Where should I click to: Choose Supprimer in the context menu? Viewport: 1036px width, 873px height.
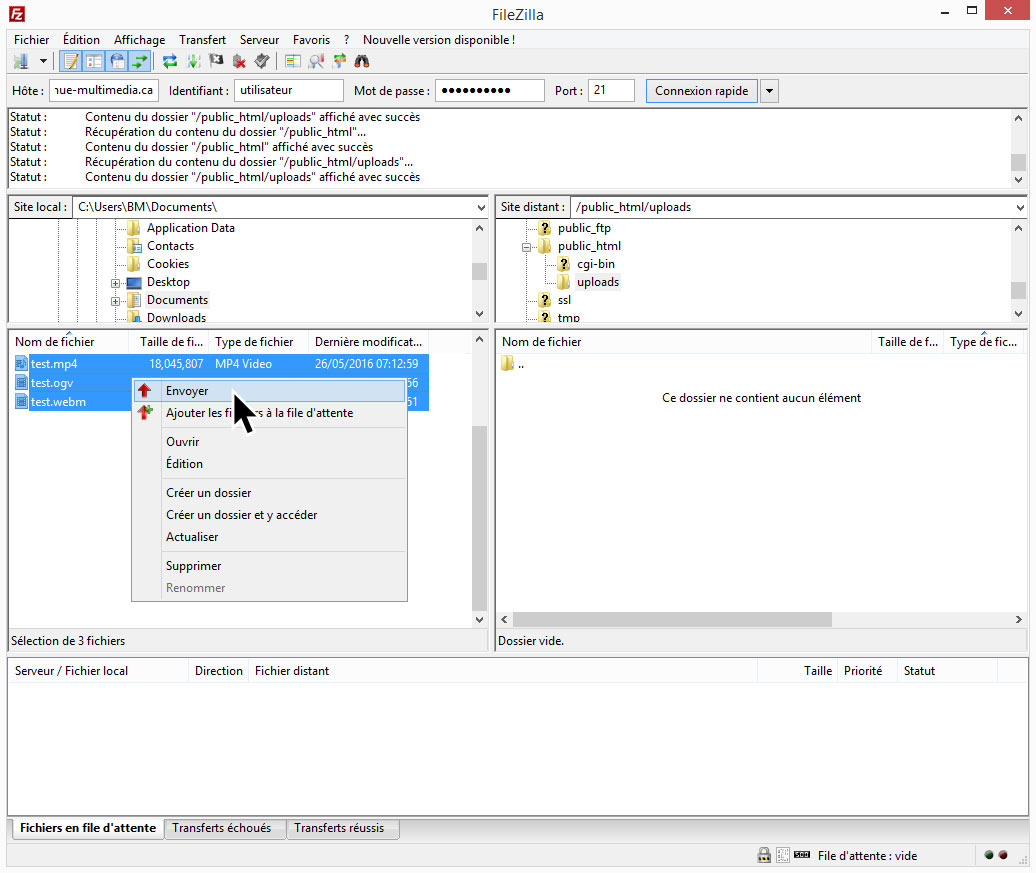pos(193,566)
